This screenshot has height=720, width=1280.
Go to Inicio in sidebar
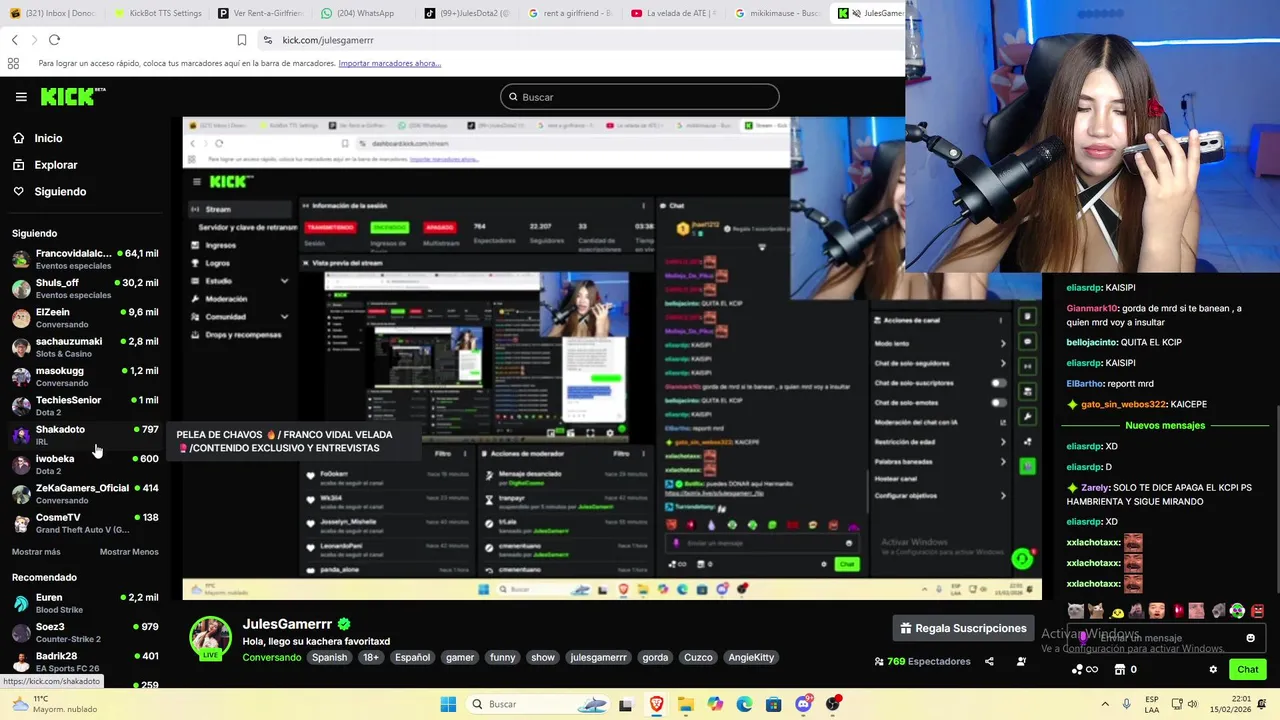tap(48, 138)
